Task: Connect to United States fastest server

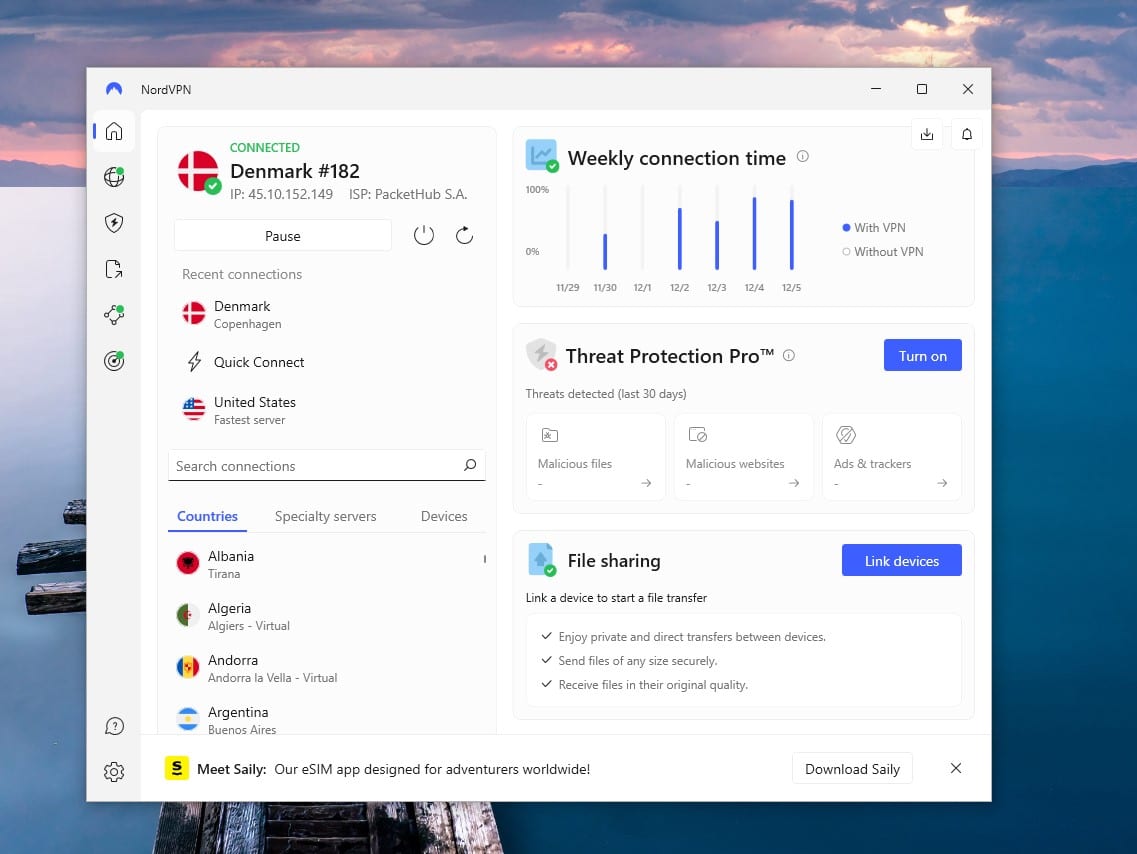Action: pos(326,410)
